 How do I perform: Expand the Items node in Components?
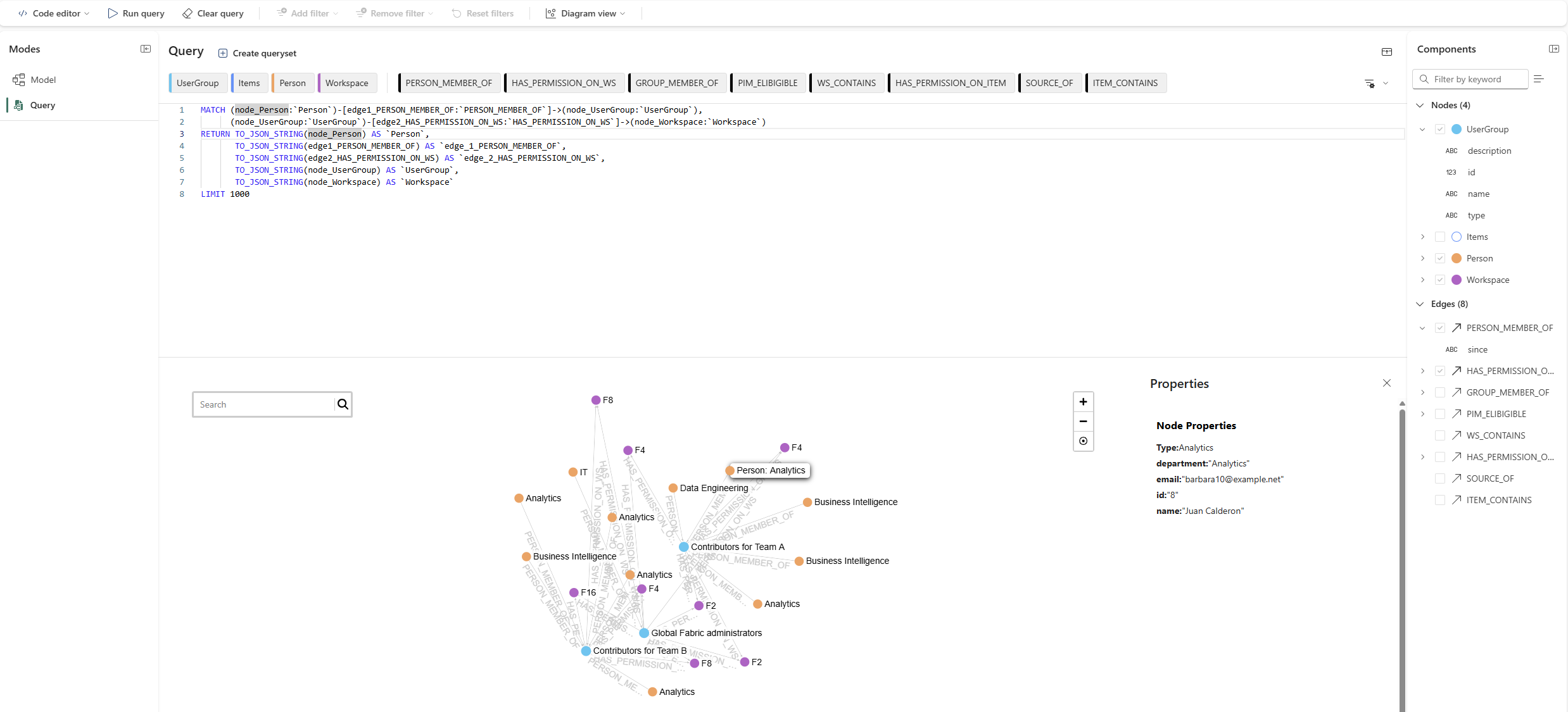(1423, 236)
